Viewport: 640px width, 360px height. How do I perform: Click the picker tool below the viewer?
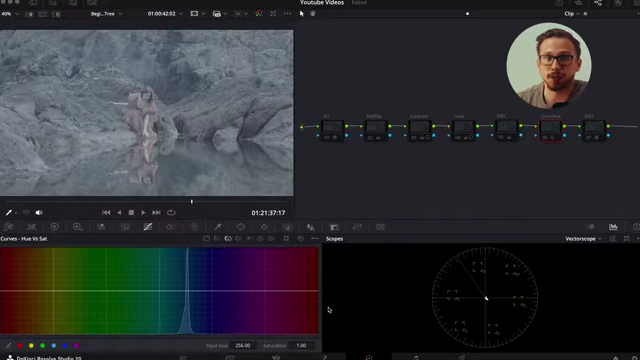(x=9, y=213)
